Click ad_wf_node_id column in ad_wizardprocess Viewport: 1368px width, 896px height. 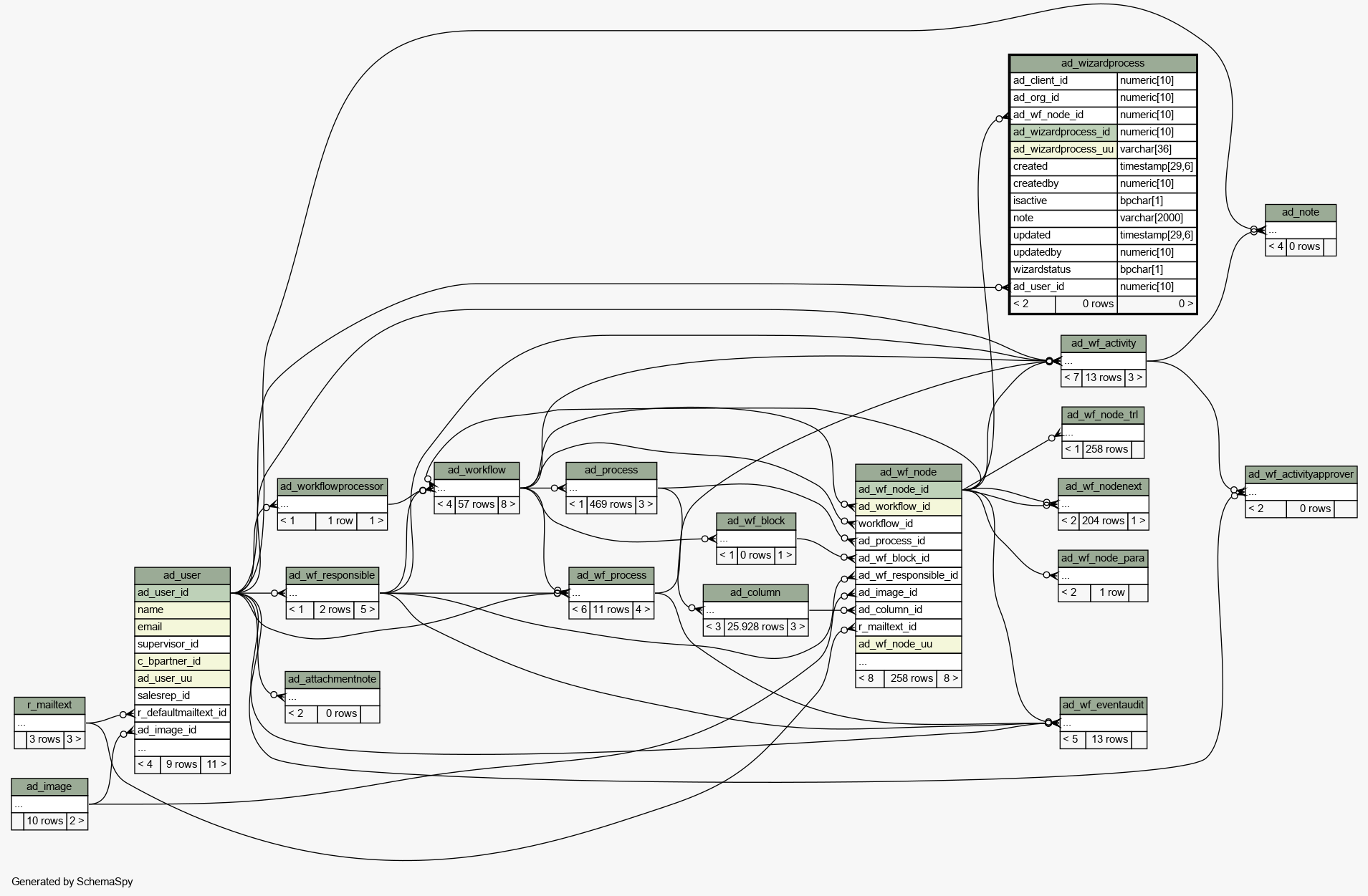pos(1063,115)
